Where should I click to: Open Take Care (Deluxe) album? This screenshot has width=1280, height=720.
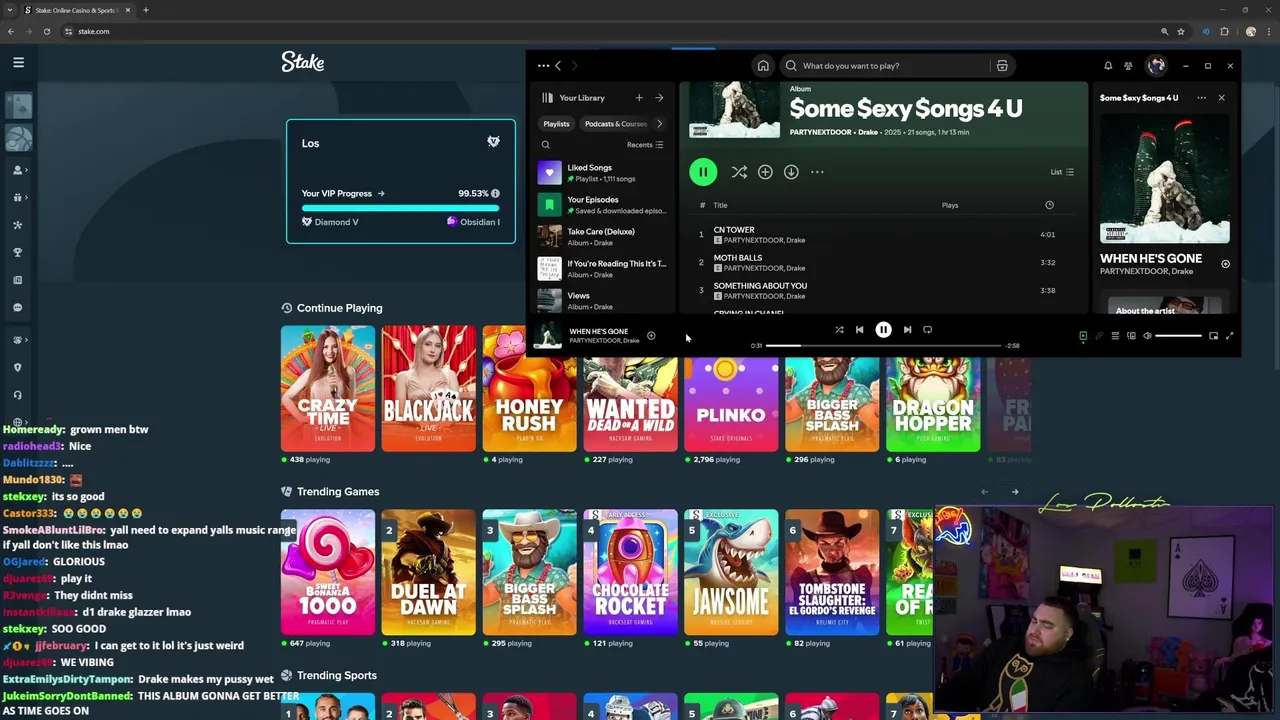(603, 237)
